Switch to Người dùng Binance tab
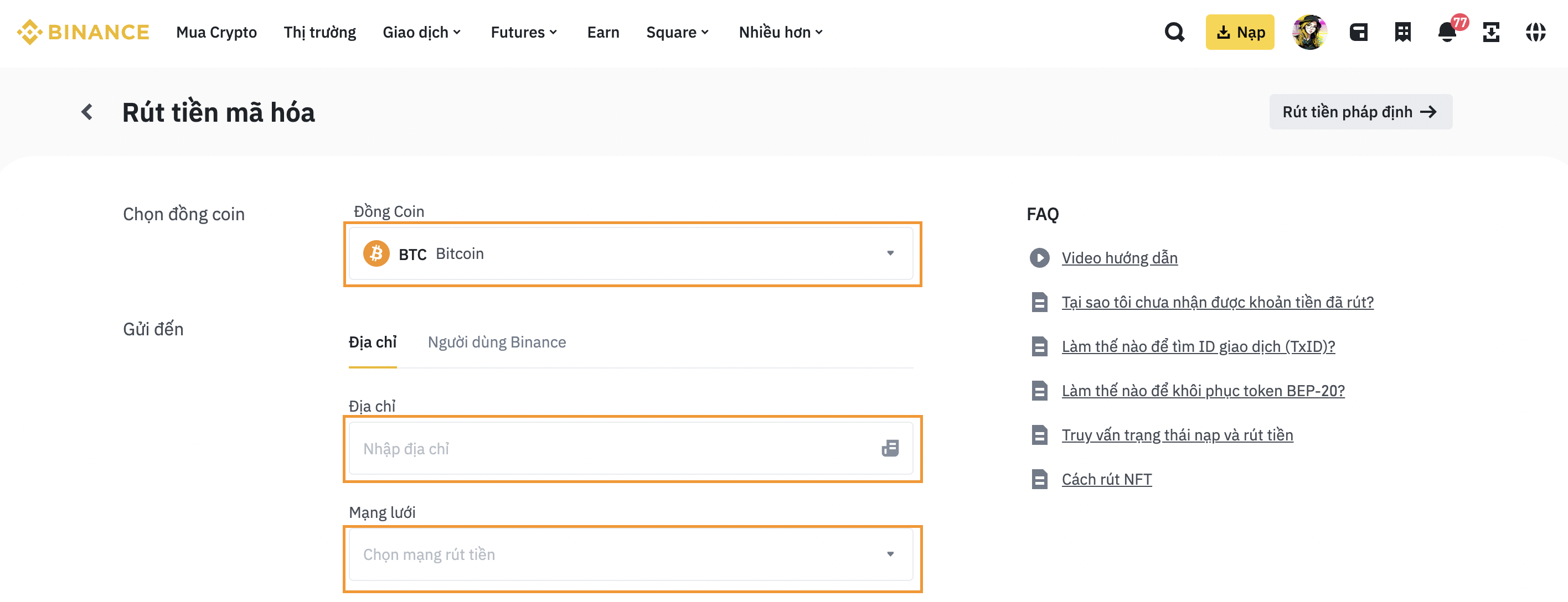 [x=497, y=342]
